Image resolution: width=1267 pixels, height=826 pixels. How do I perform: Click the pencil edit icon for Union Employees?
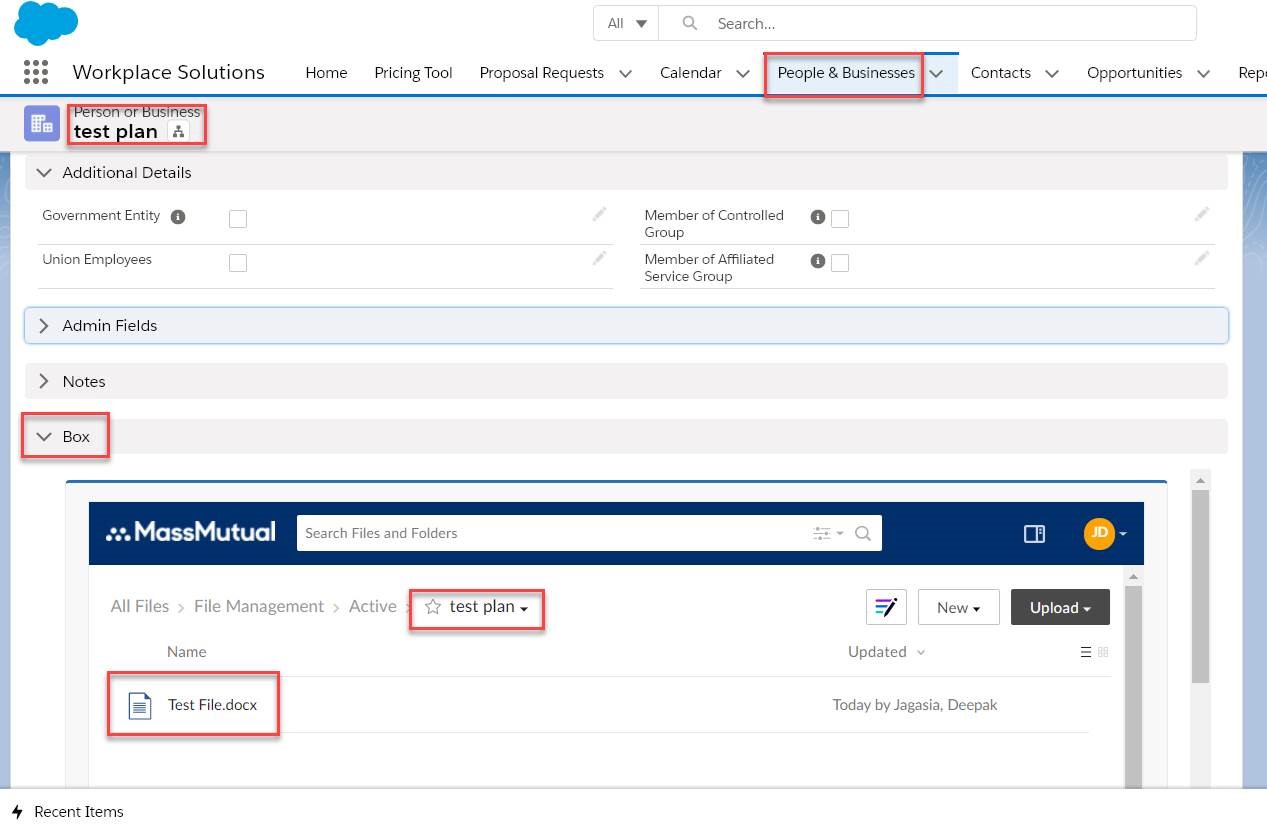point(599,258)
